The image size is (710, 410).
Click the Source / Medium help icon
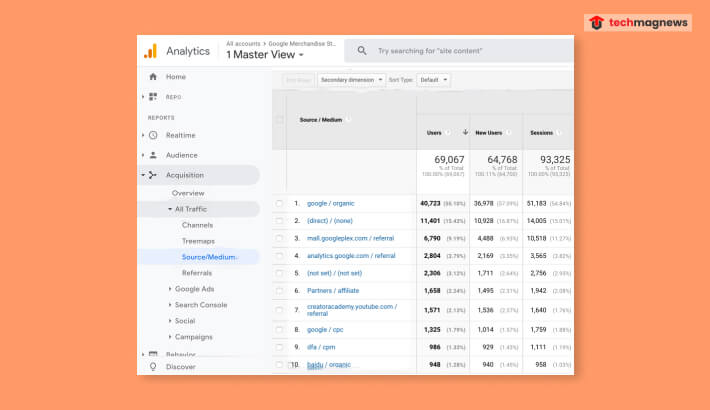[x=348, y=120]
